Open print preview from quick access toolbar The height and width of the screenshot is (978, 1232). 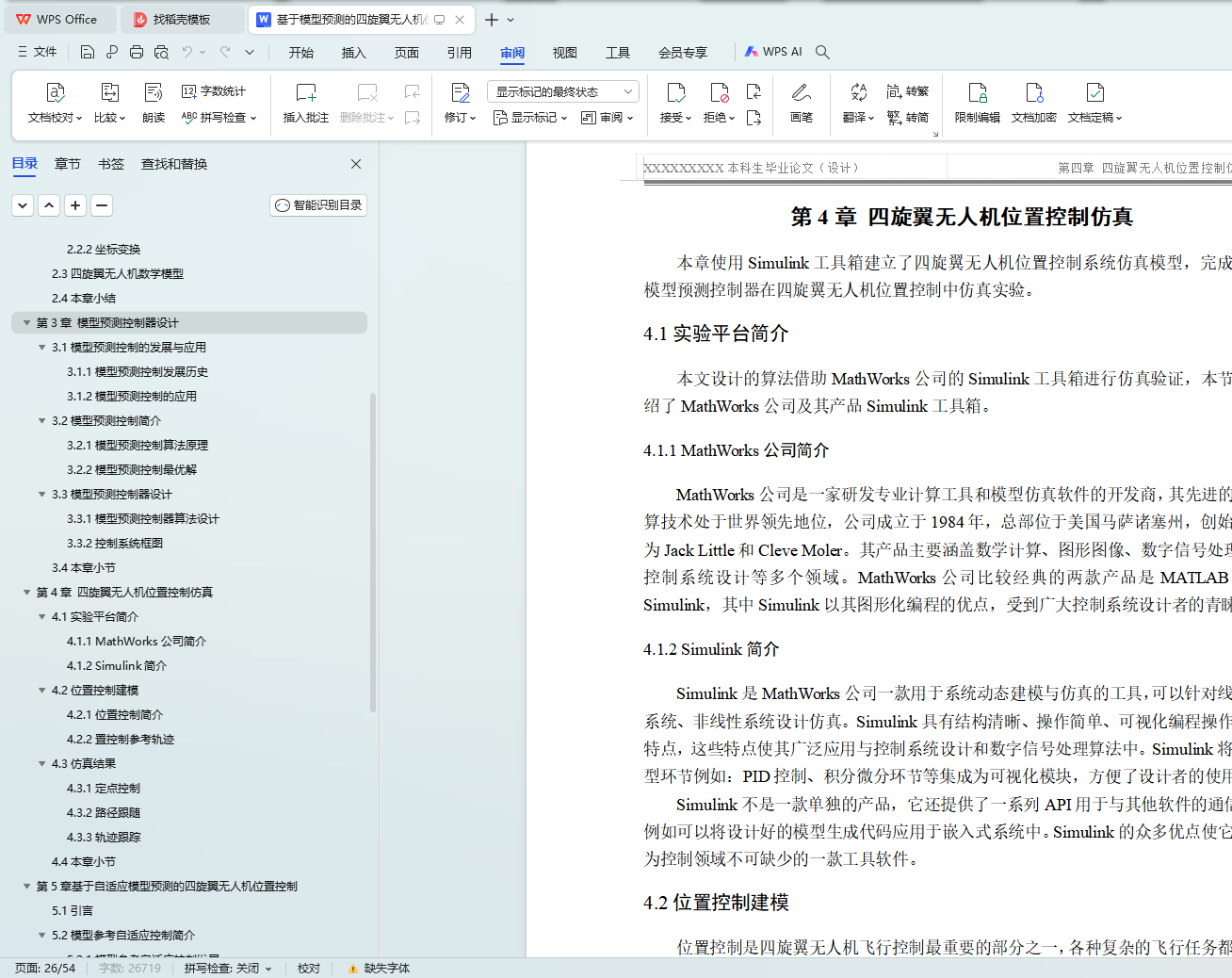(161, 52)
